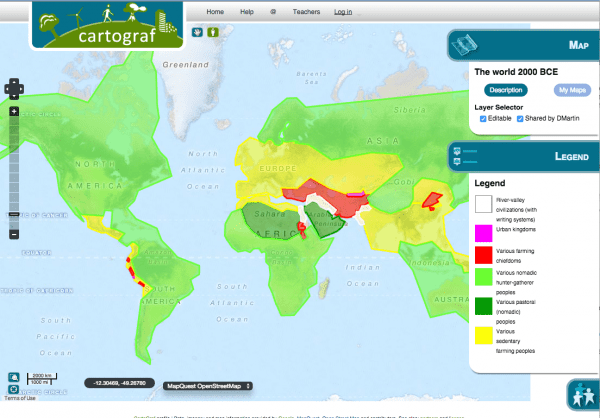Zoom out with the minus button
This screenshot has width=600, height=418.
[14, 234]
